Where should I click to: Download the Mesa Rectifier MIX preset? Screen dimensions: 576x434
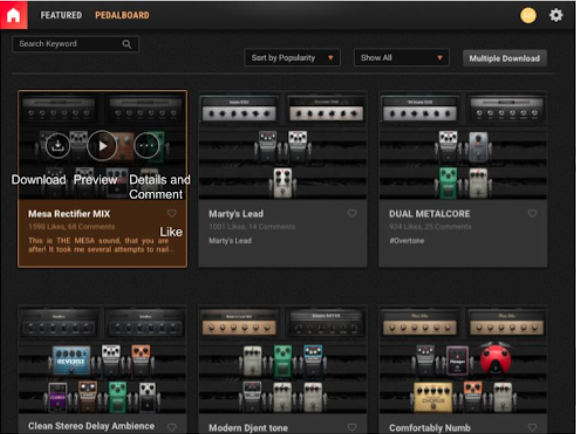(x=58, y=146)
